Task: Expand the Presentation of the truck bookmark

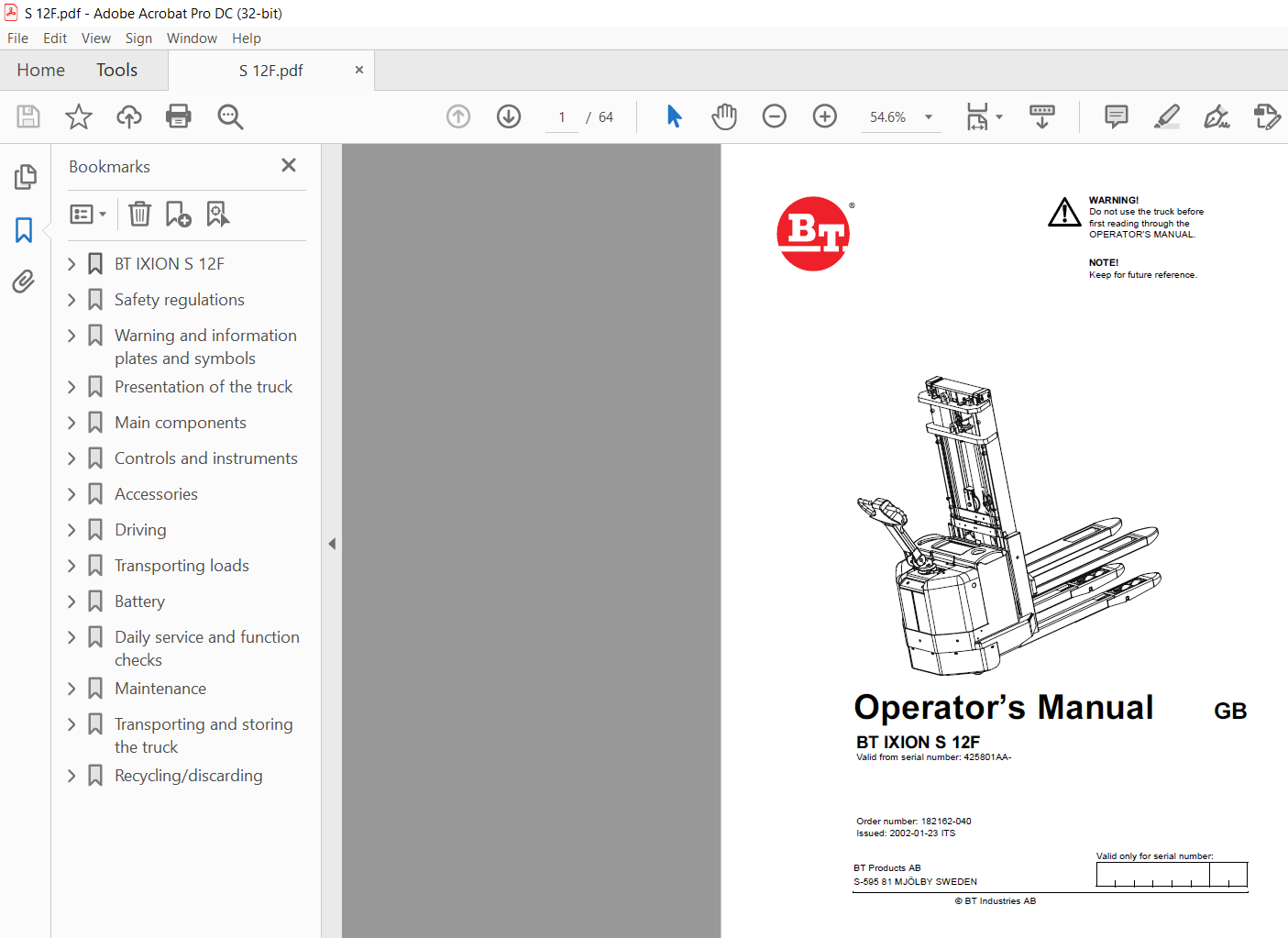Action: click(72, 387)
